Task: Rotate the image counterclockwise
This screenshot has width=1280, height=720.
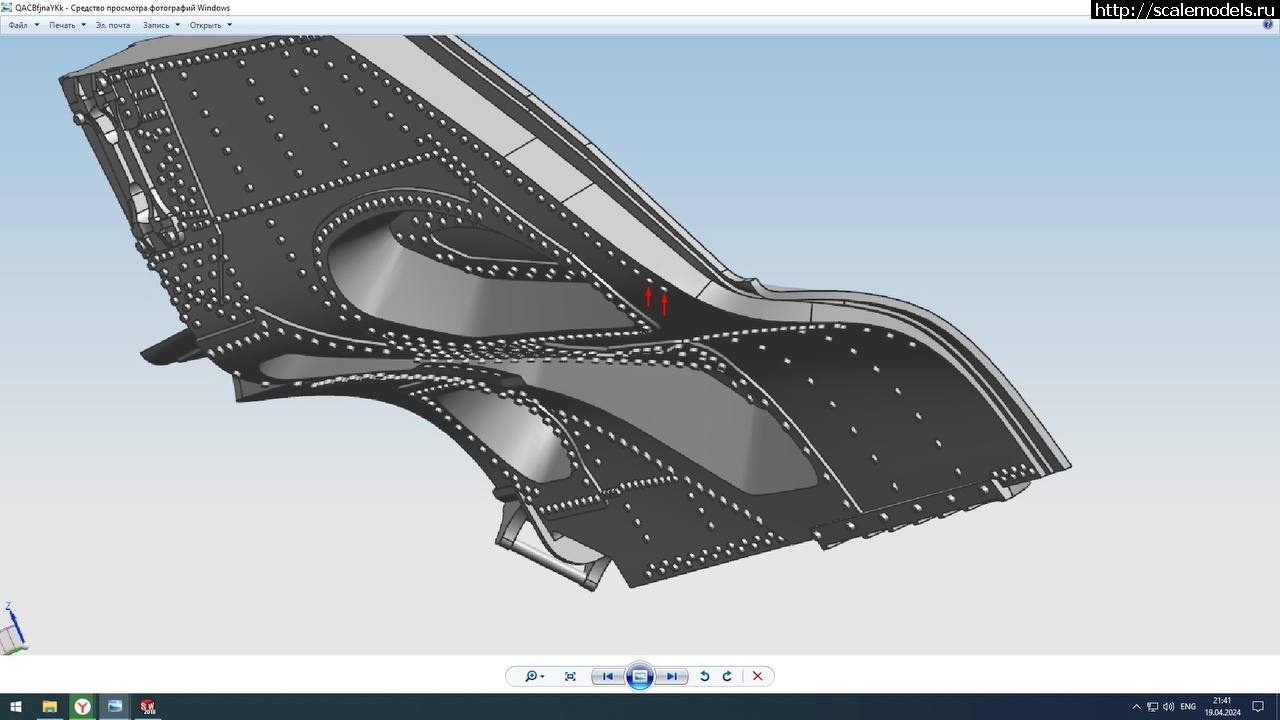Action: click(704, 677)
